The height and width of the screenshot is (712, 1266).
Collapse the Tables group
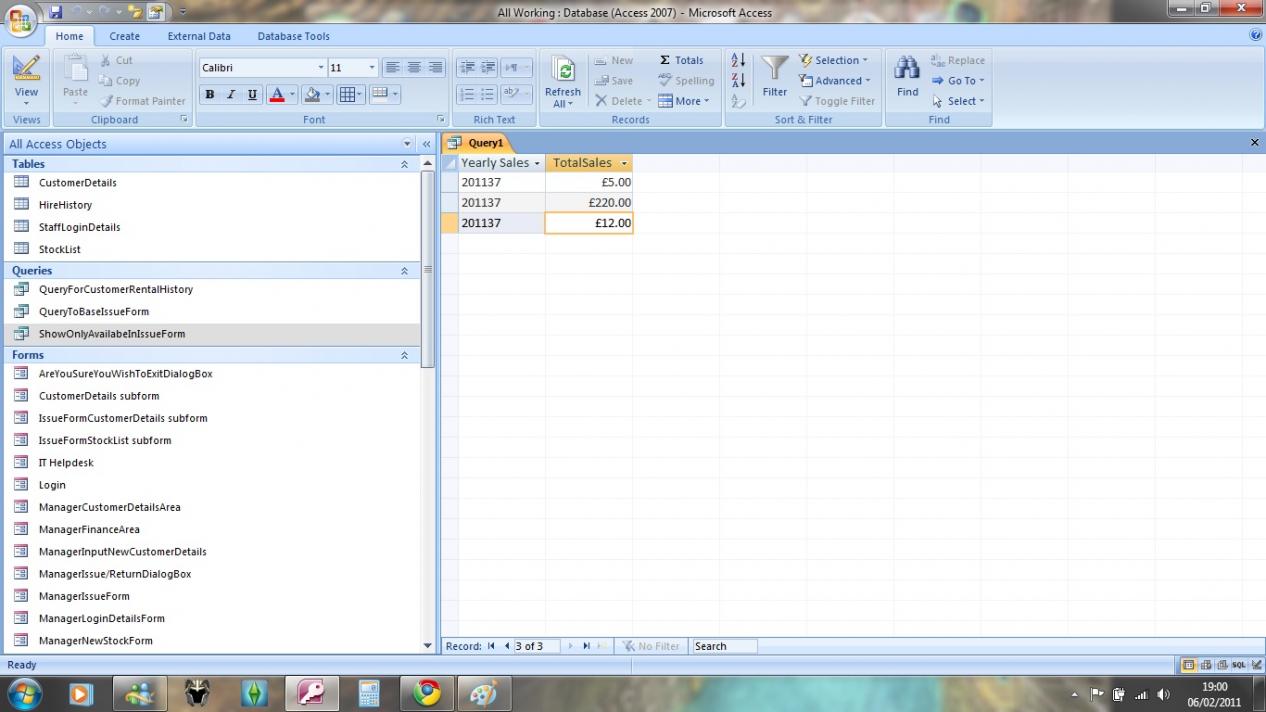pos(405,164)
